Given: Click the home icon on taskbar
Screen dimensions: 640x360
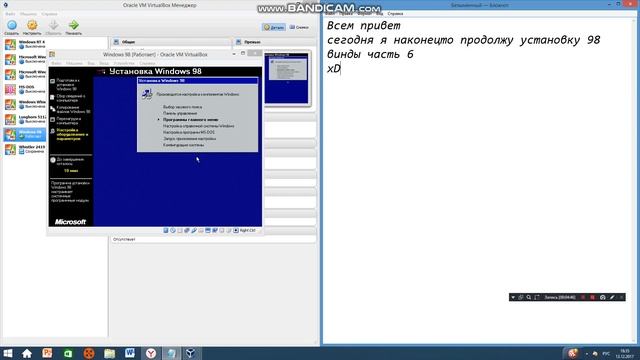Looking at the screenshot, I should point(27,353).
